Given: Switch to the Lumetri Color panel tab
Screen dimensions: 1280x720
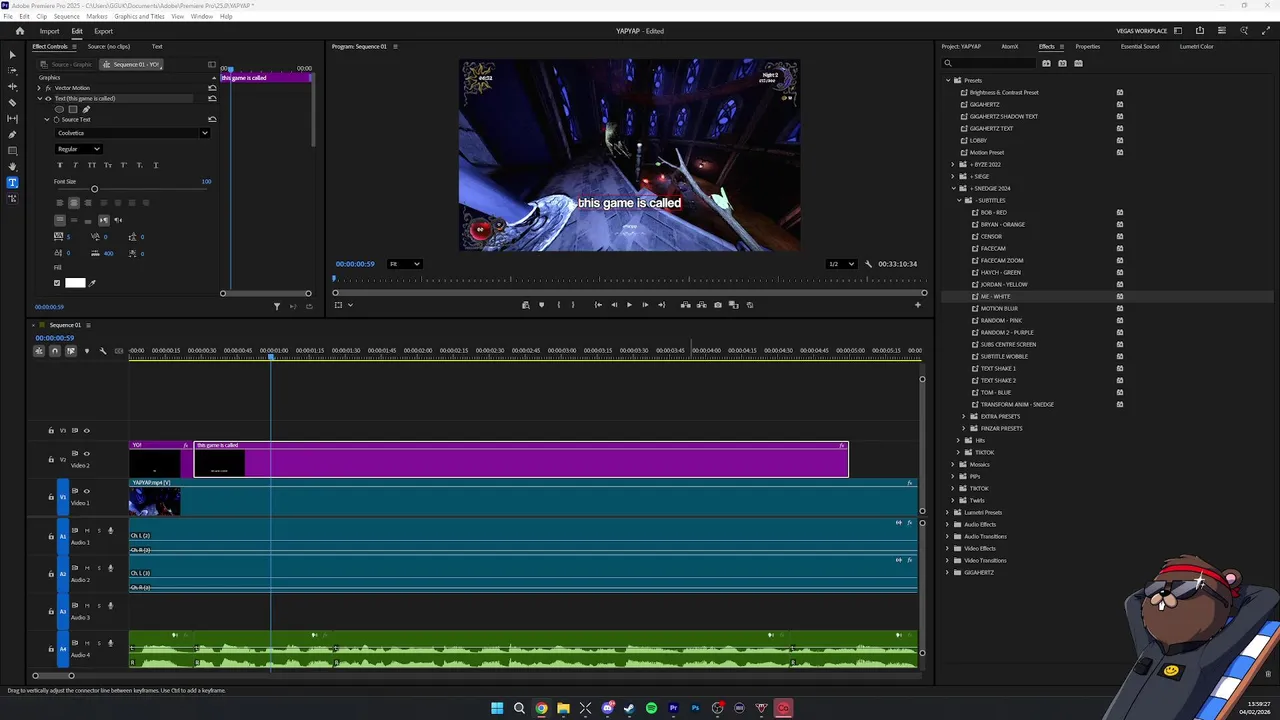Looking at the screenshot, I should click(1196, 46).
